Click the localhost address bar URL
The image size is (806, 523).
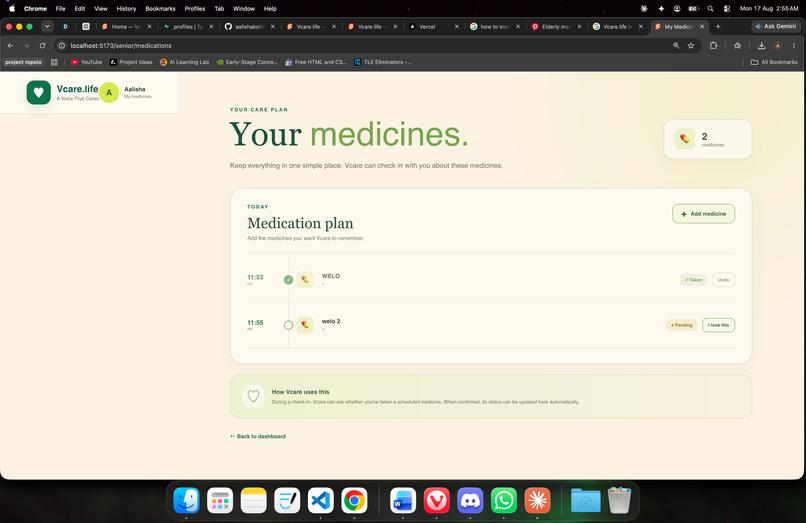(121, 46)
